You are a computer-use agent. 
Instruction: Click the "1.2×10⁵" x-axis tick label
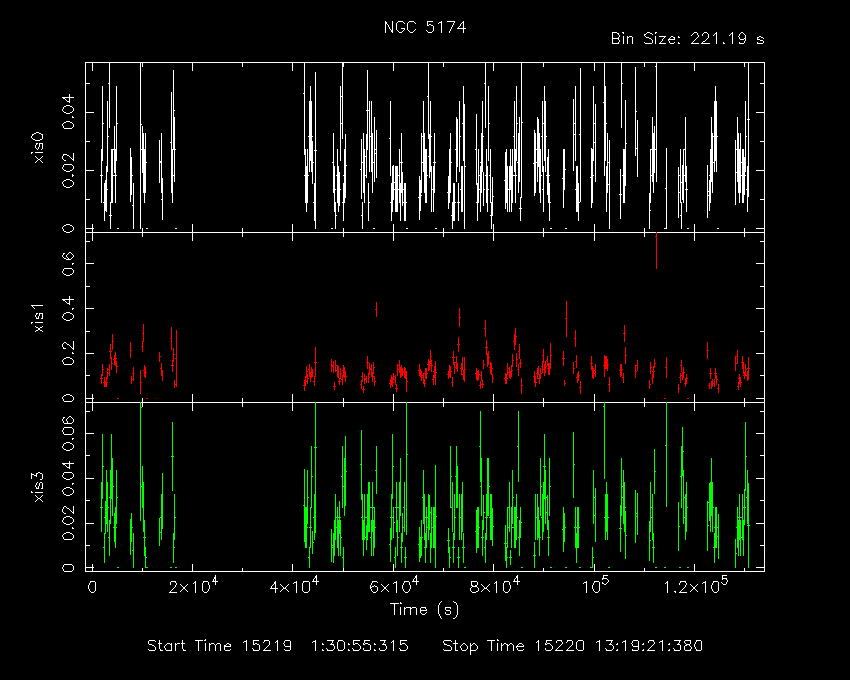pyautogui.click(x=695, y=587)
